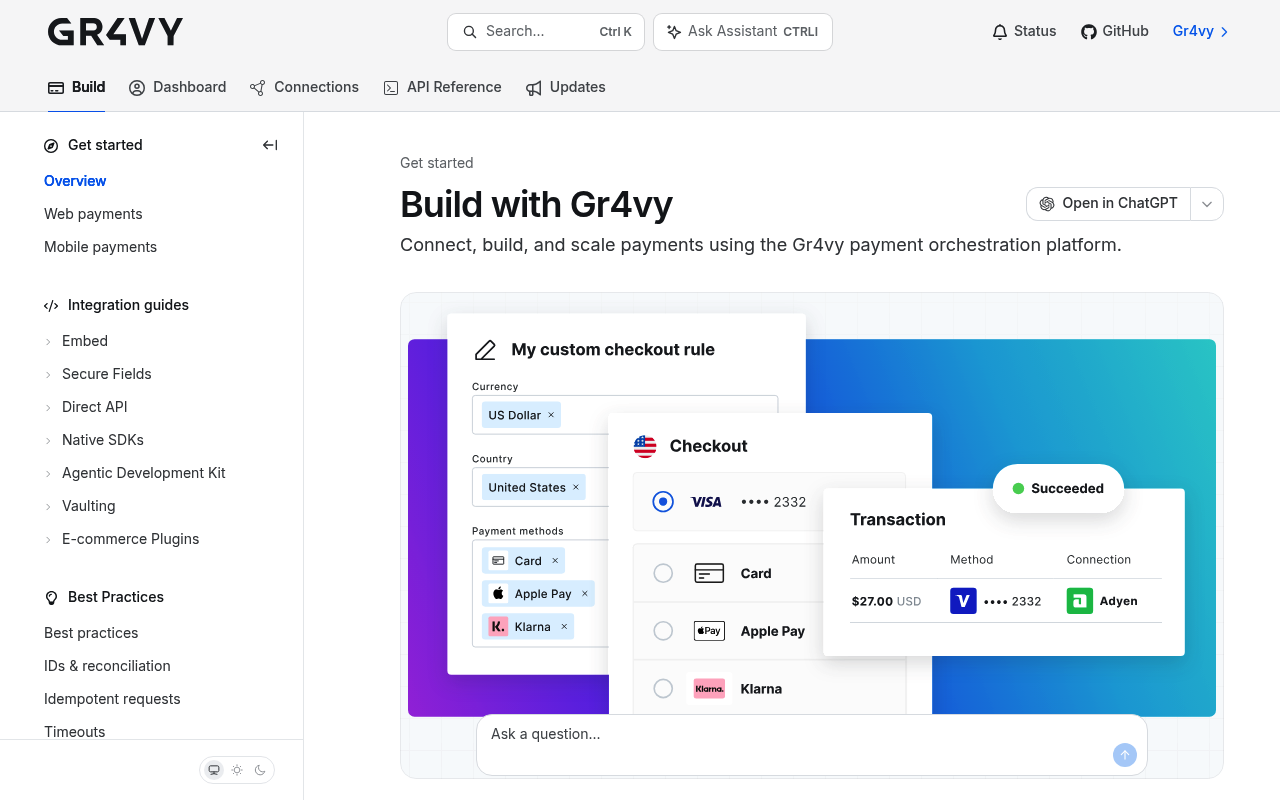Click the Search field

click(547, 32)
